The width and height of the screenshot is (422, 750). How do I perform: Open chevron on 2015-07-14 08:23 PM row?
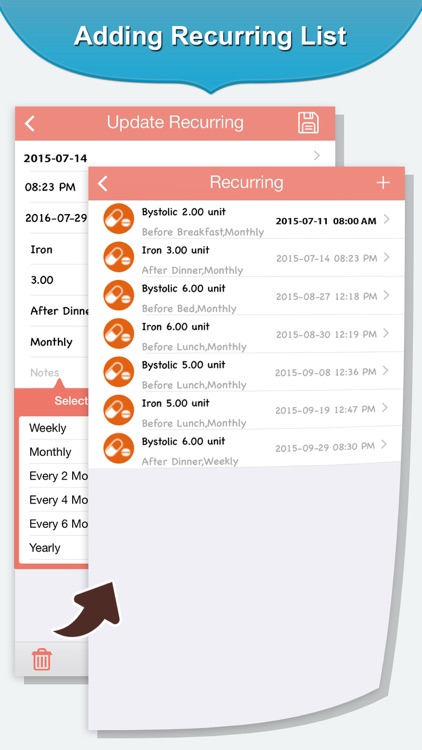pyautogui.click(x=387, y=257)
